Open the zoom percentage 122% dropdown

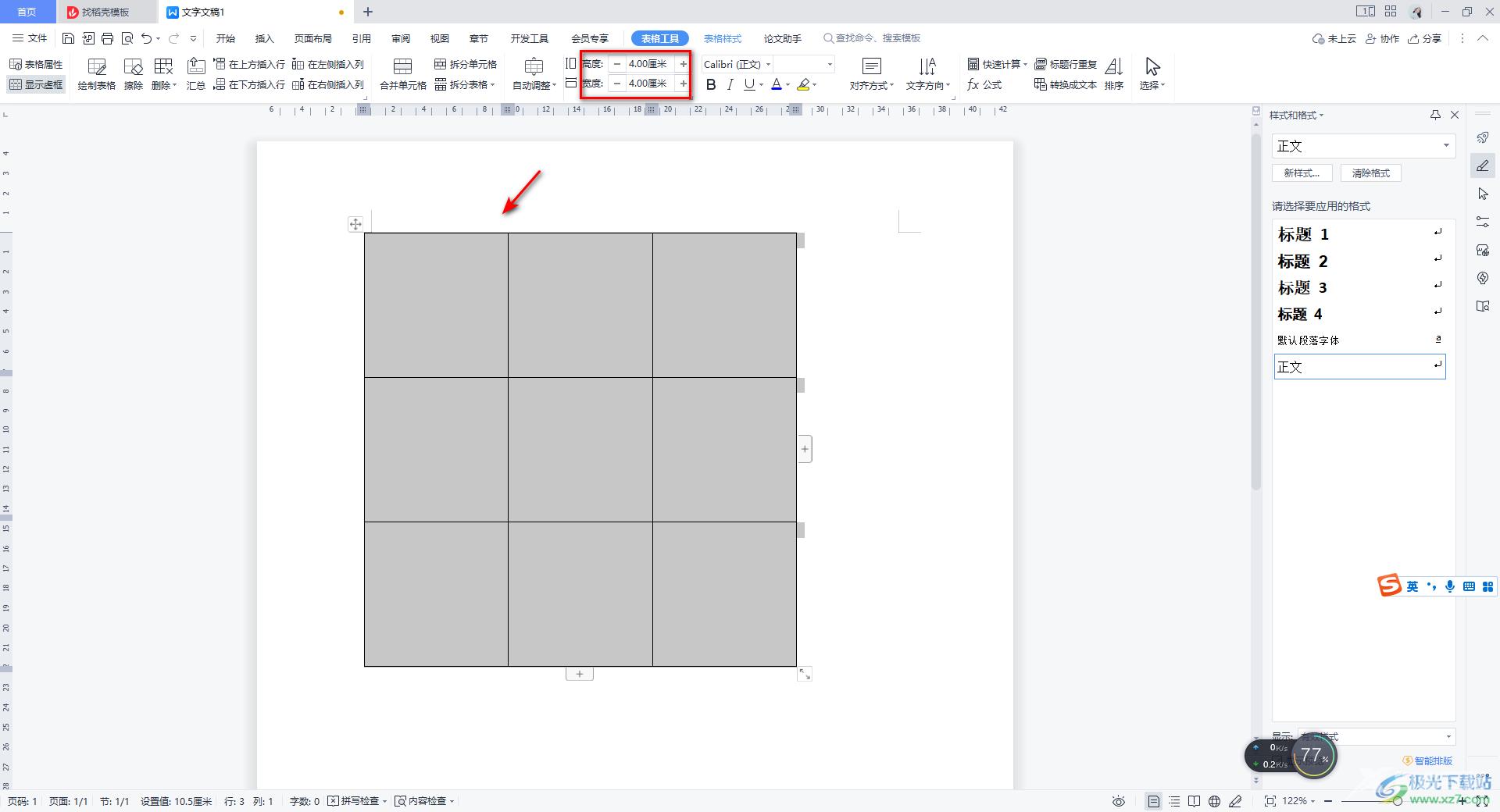pos(1298,801)
